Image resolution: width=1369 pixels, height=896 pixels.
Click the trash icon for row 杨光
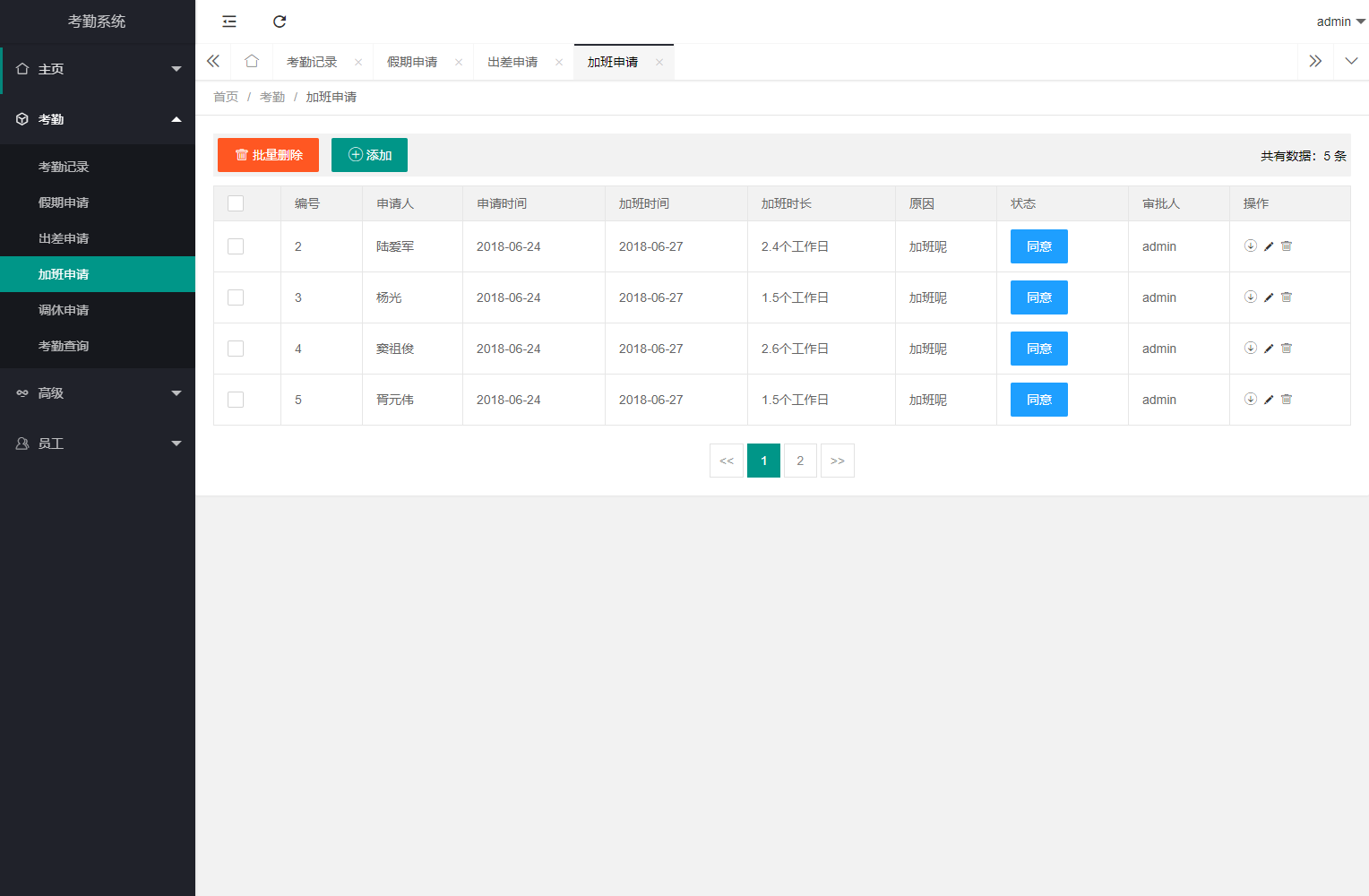point(1287,297)
